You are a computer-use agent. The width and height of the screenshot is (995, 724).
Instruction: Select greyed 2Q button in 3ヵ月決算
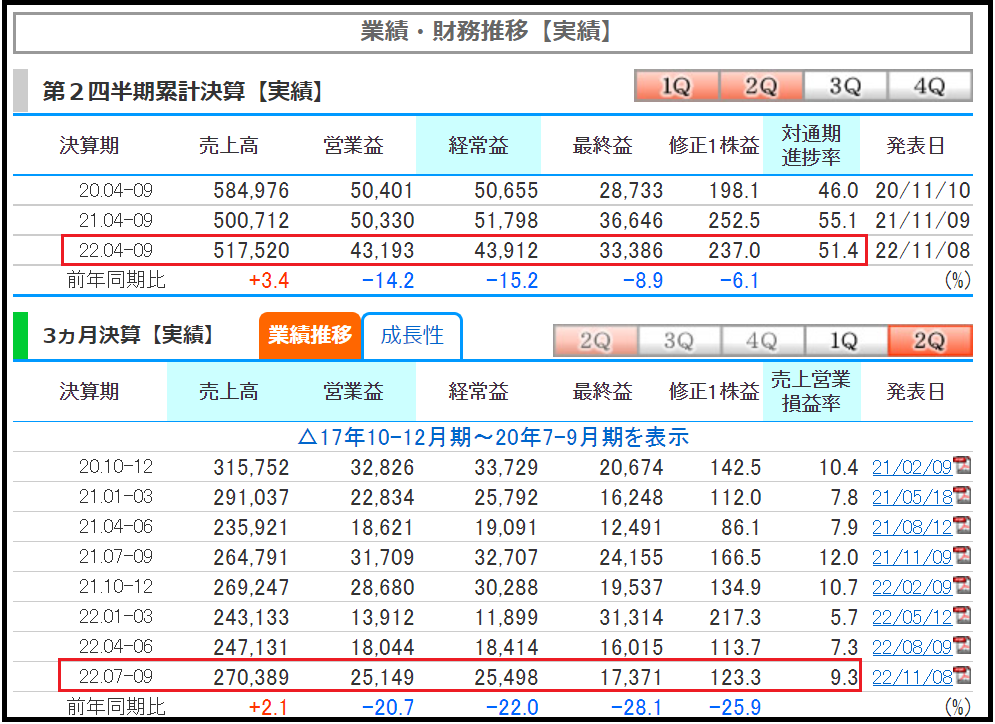coord(595,341)
